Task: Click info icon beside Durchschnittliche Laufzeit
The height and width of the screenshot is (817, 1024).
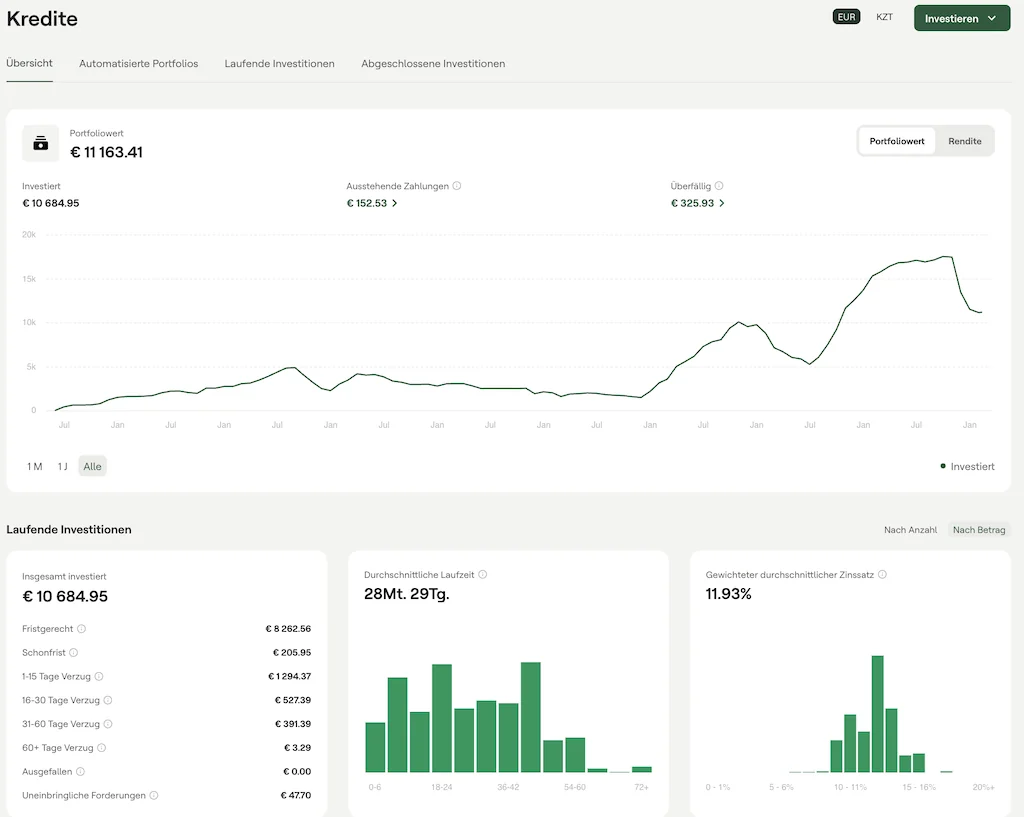Action: (x=483, y=575)
